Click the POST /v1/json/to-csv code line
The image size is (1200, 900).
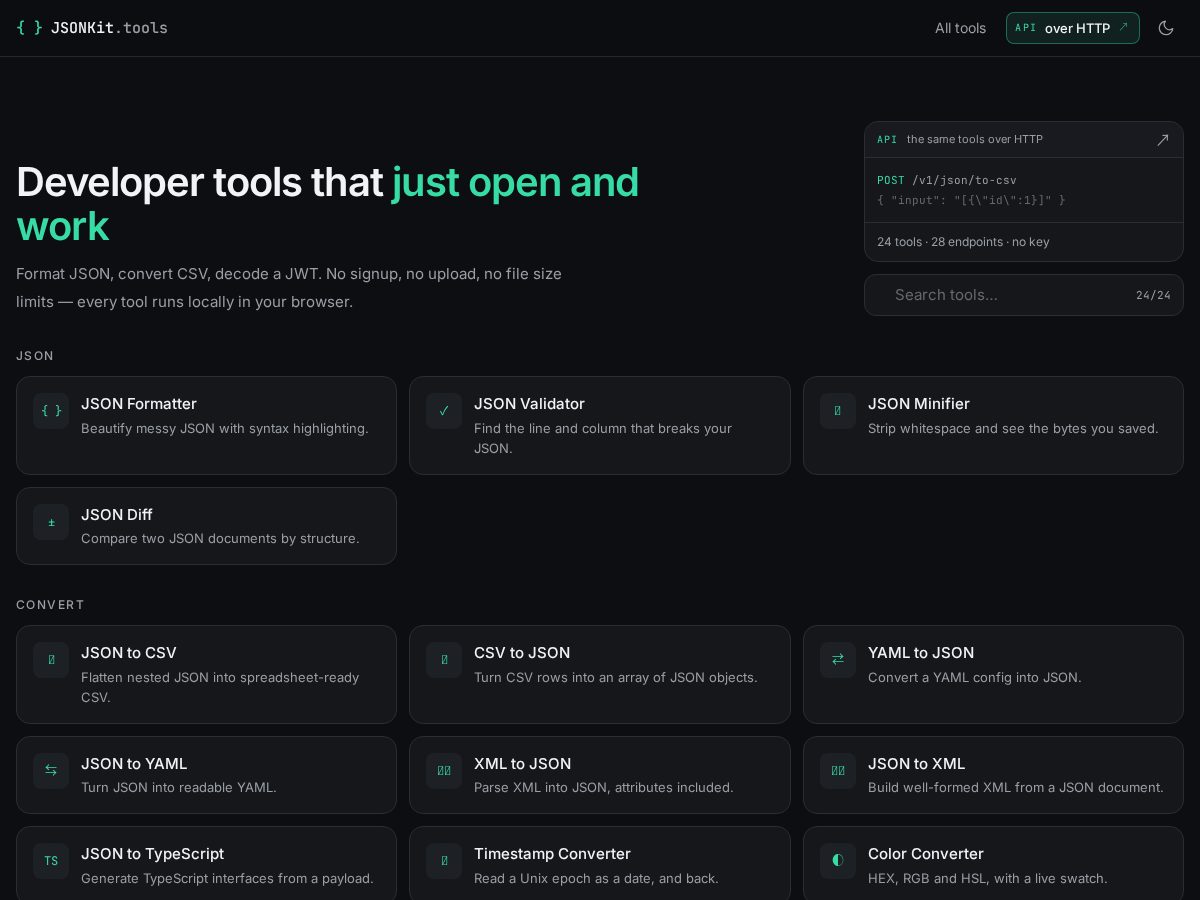(x=947, y=180)
